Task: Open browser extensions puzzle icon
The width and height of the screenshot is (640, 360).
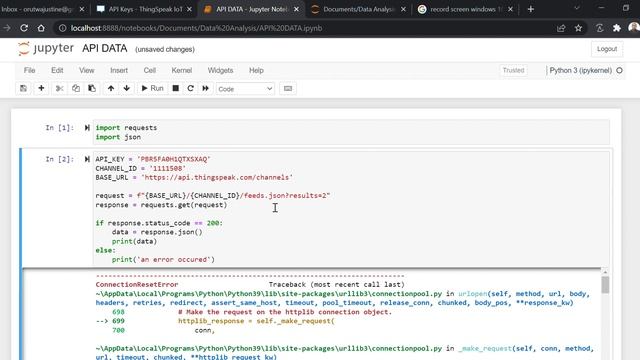Action: [x=617, y=28]
